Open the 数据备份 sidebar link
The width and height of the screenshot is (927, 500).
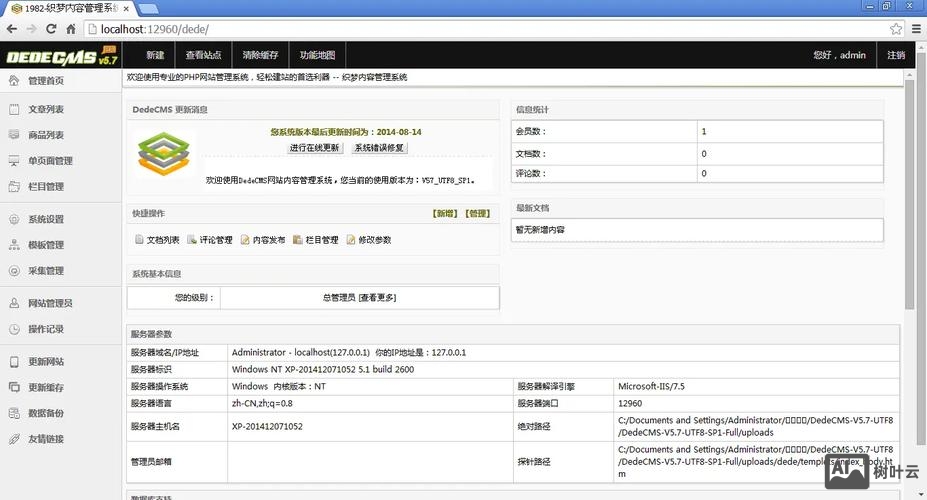click(46, 413)
